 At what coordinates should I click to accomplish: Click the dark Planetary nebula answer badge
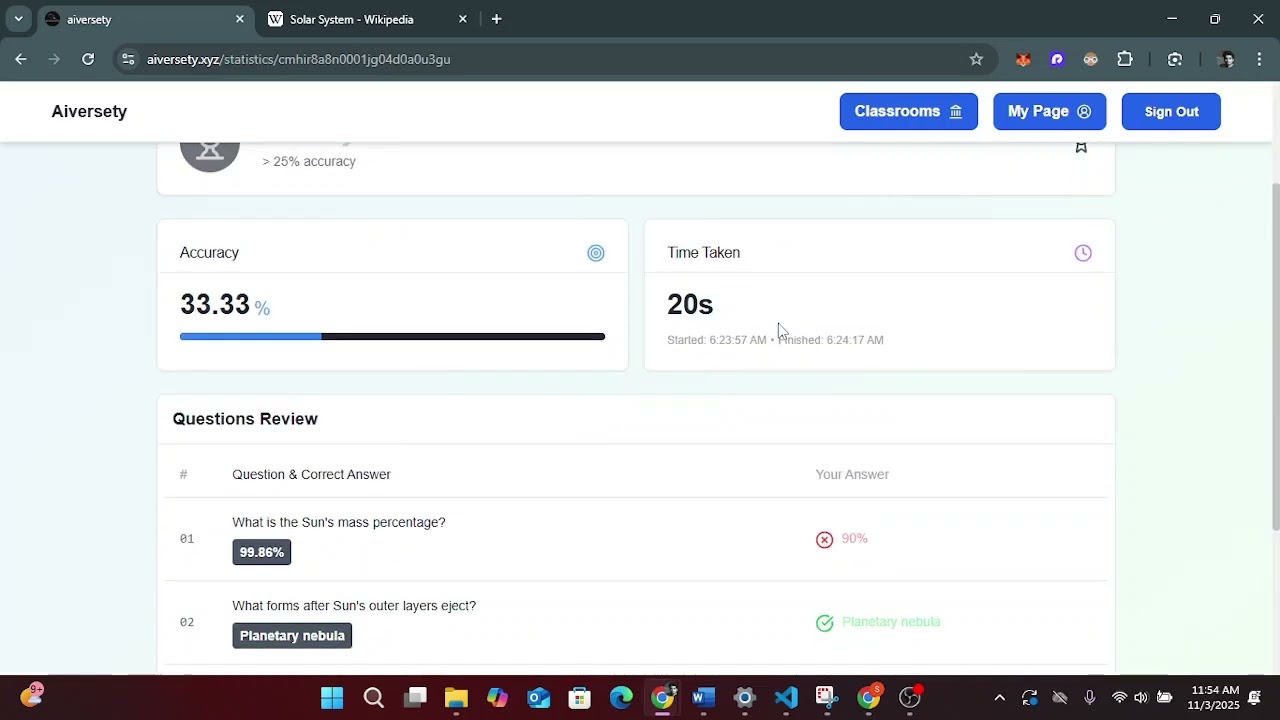pyautogui.click(x=292, y=636)
